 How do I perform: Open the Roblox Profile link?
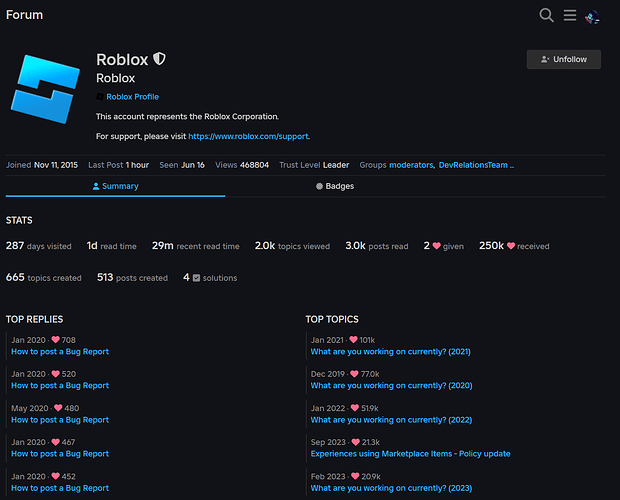[132, 96]
